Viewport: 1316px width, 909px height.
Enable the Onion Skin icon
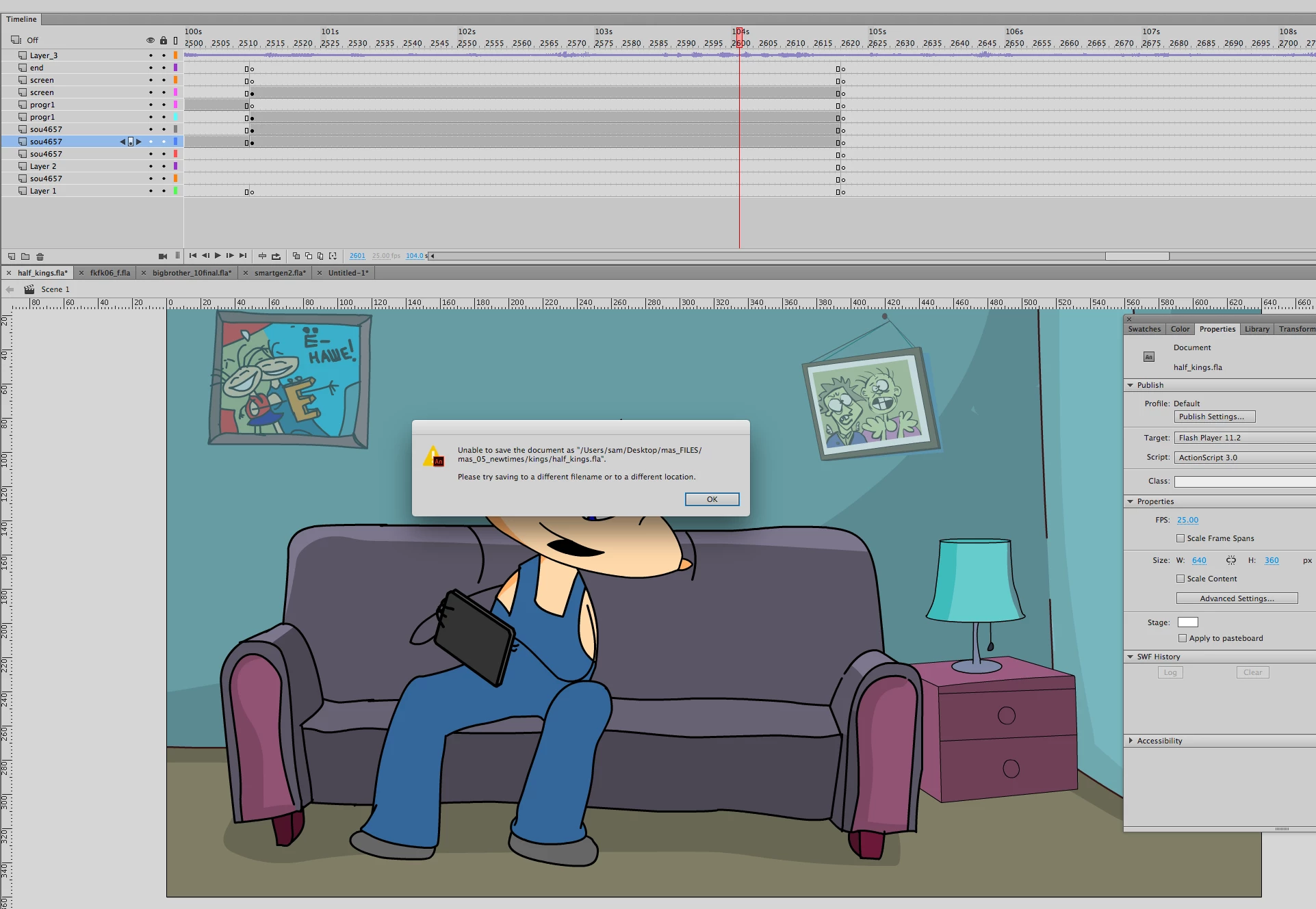point(296,256)
